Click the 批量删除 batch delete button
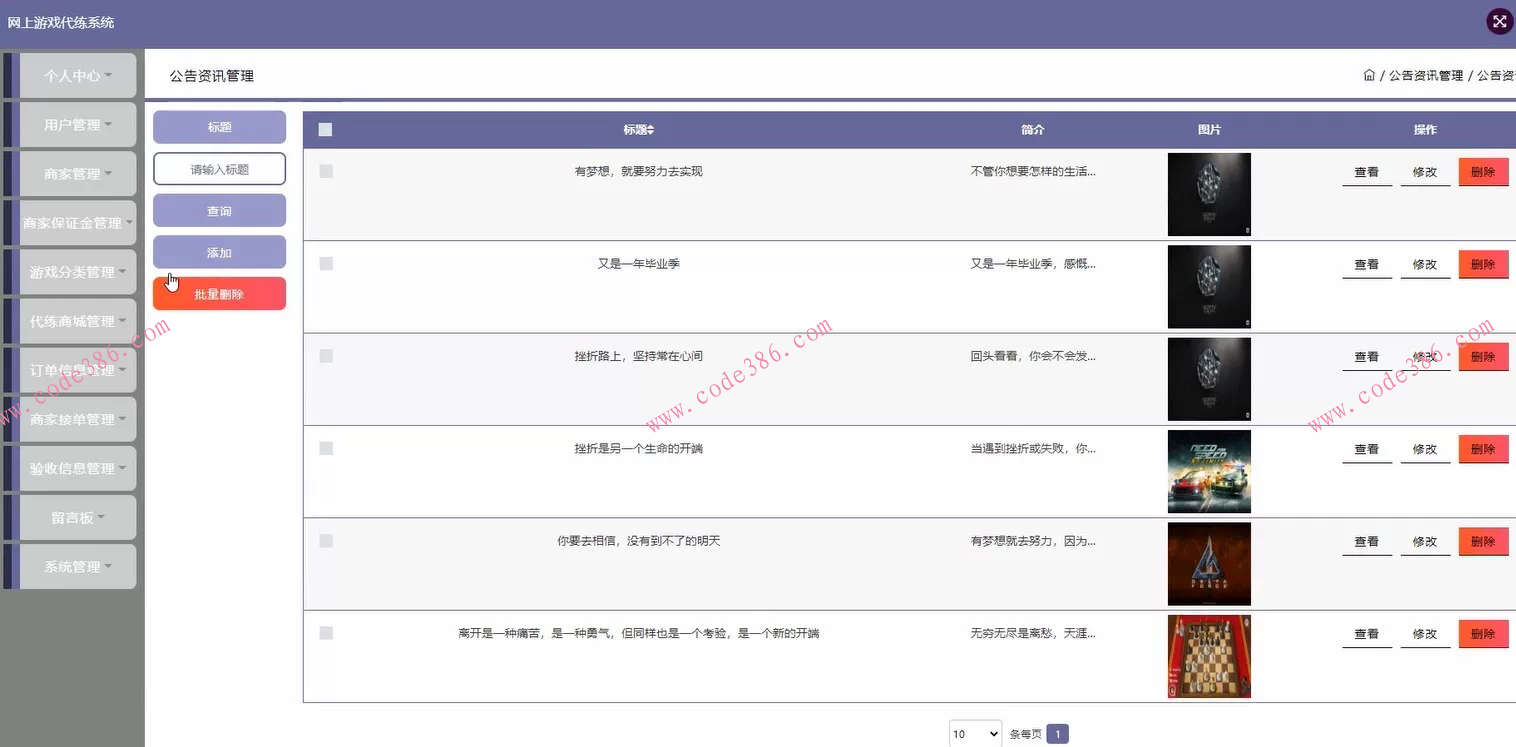Screen dimensions: 1516x747 pyautogui.click(x=219, y=294)
